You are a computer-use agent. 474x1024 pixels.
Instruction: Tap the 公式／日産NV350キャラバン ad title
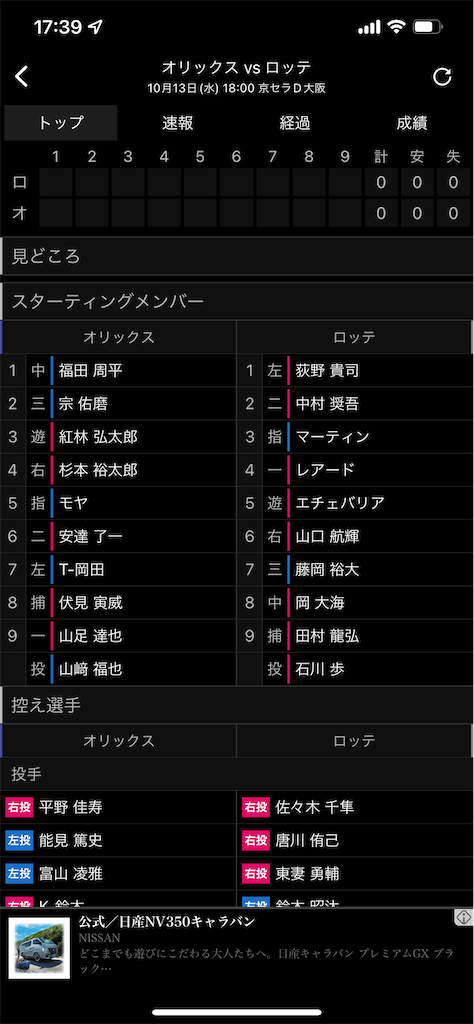(x=167, y=923)
